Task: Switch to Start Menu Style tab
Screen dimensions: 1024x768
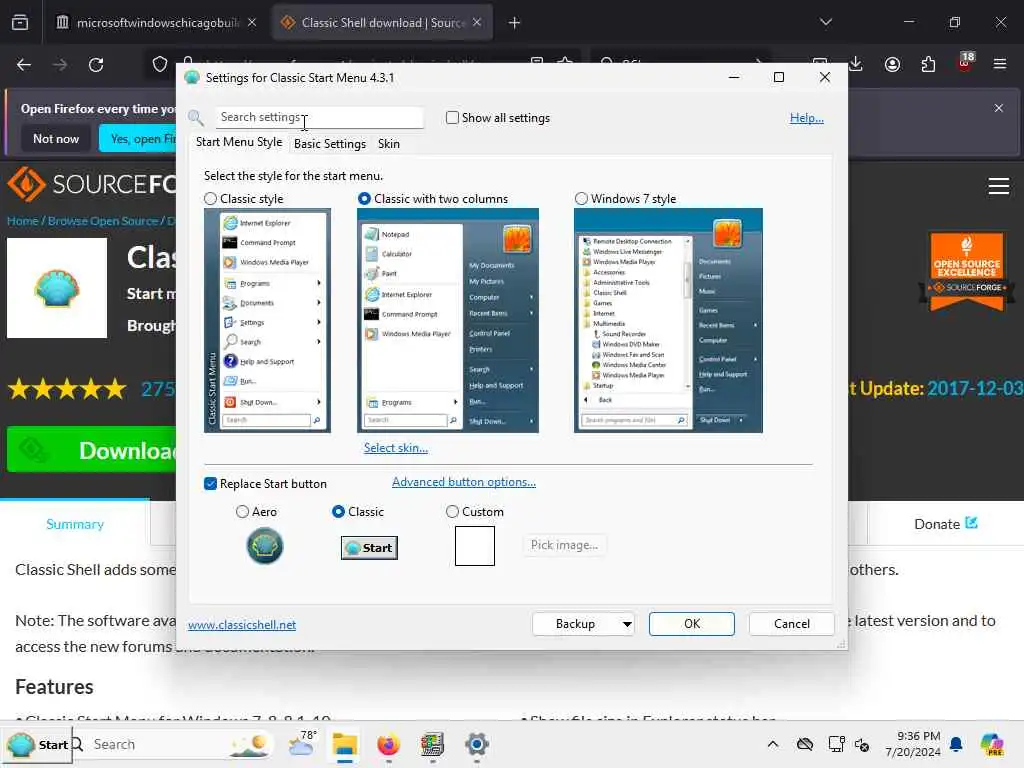Action: [239, 142]
